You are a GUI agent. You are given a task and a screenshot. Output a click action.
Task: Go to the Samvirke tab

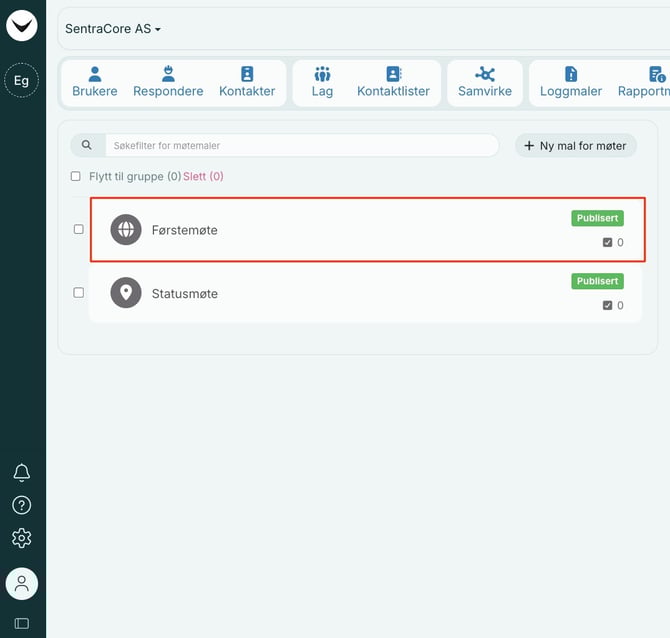pos(484,82)
